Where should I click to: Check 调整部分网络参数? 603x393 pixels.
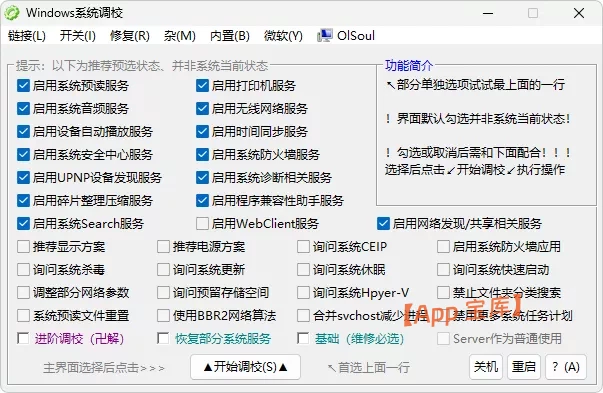[x=23, y=293]
